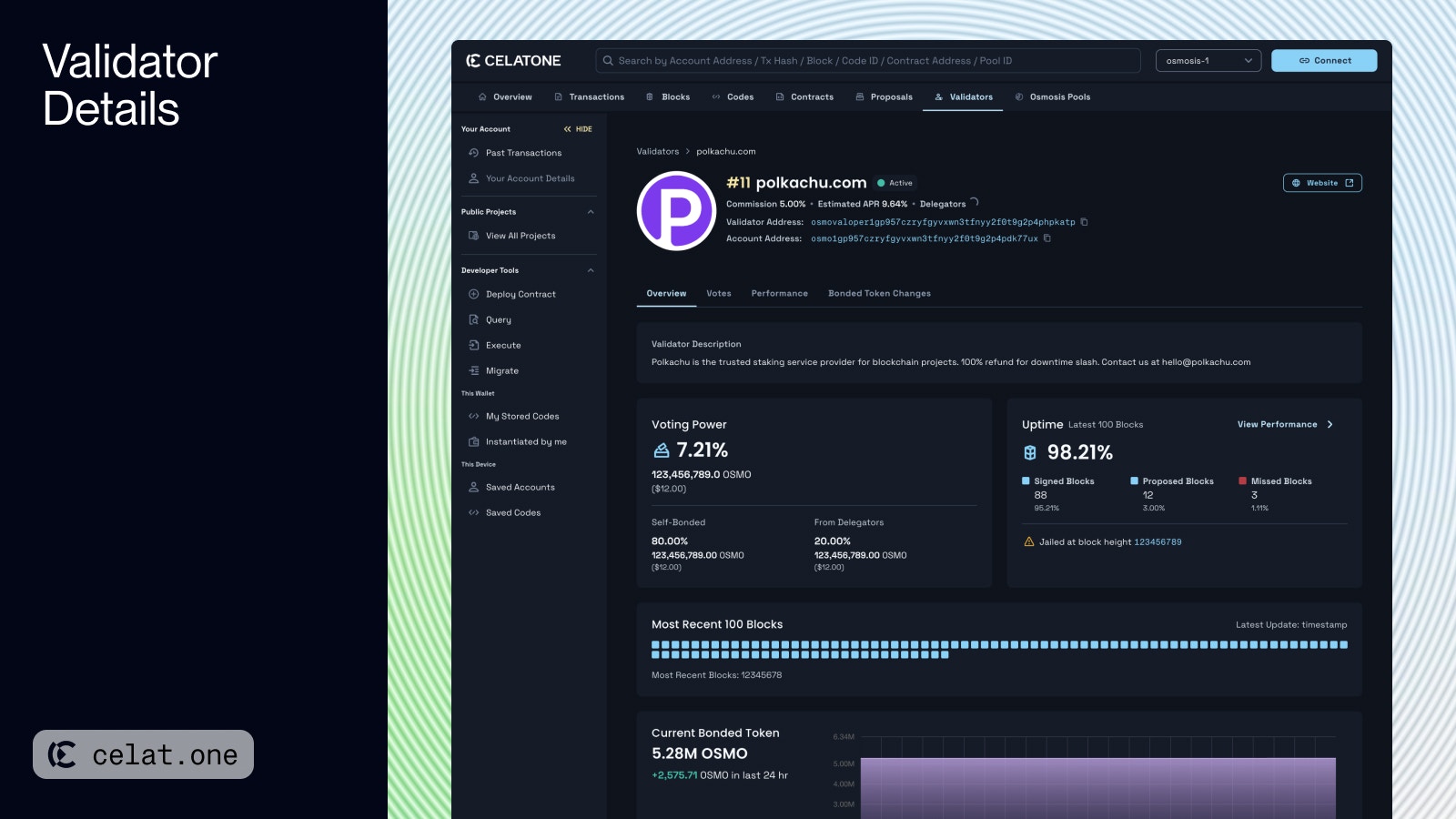Click the 5.28M OSMO bonded token value

click(x=700, y=753)
